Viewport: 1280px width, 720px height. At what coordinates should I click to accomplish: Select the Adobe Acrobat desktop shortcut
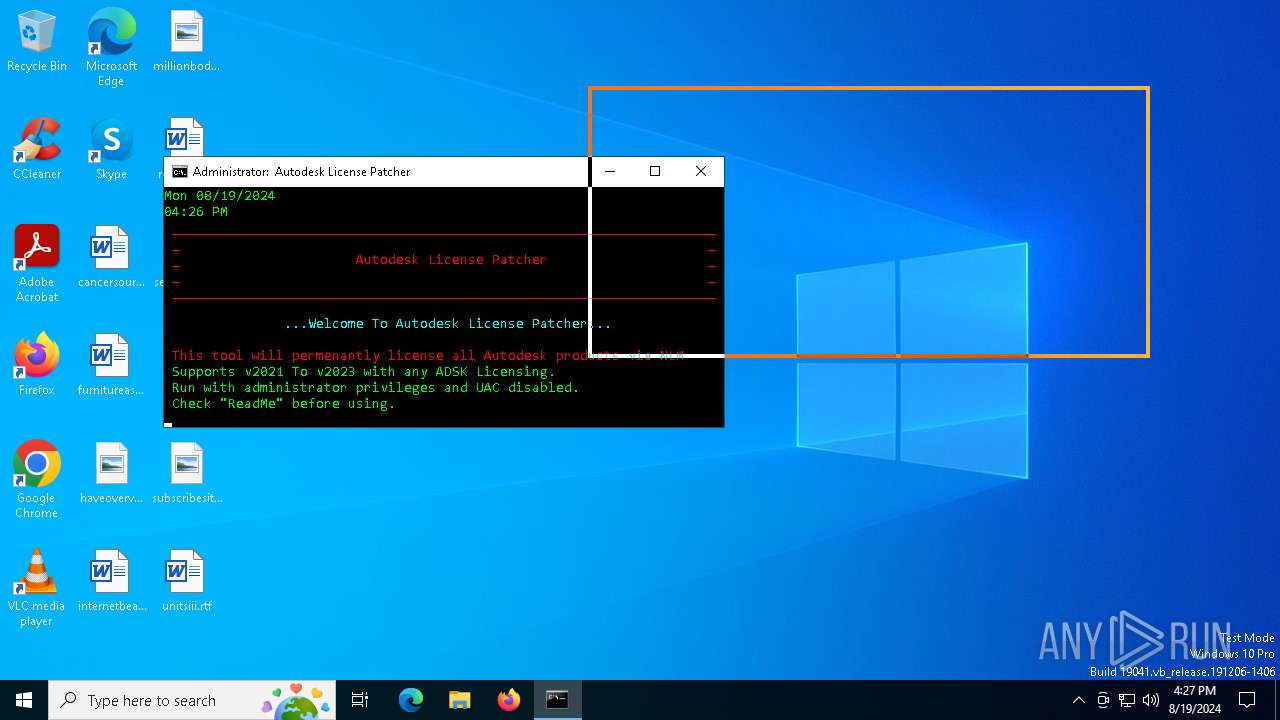[37, 263]
